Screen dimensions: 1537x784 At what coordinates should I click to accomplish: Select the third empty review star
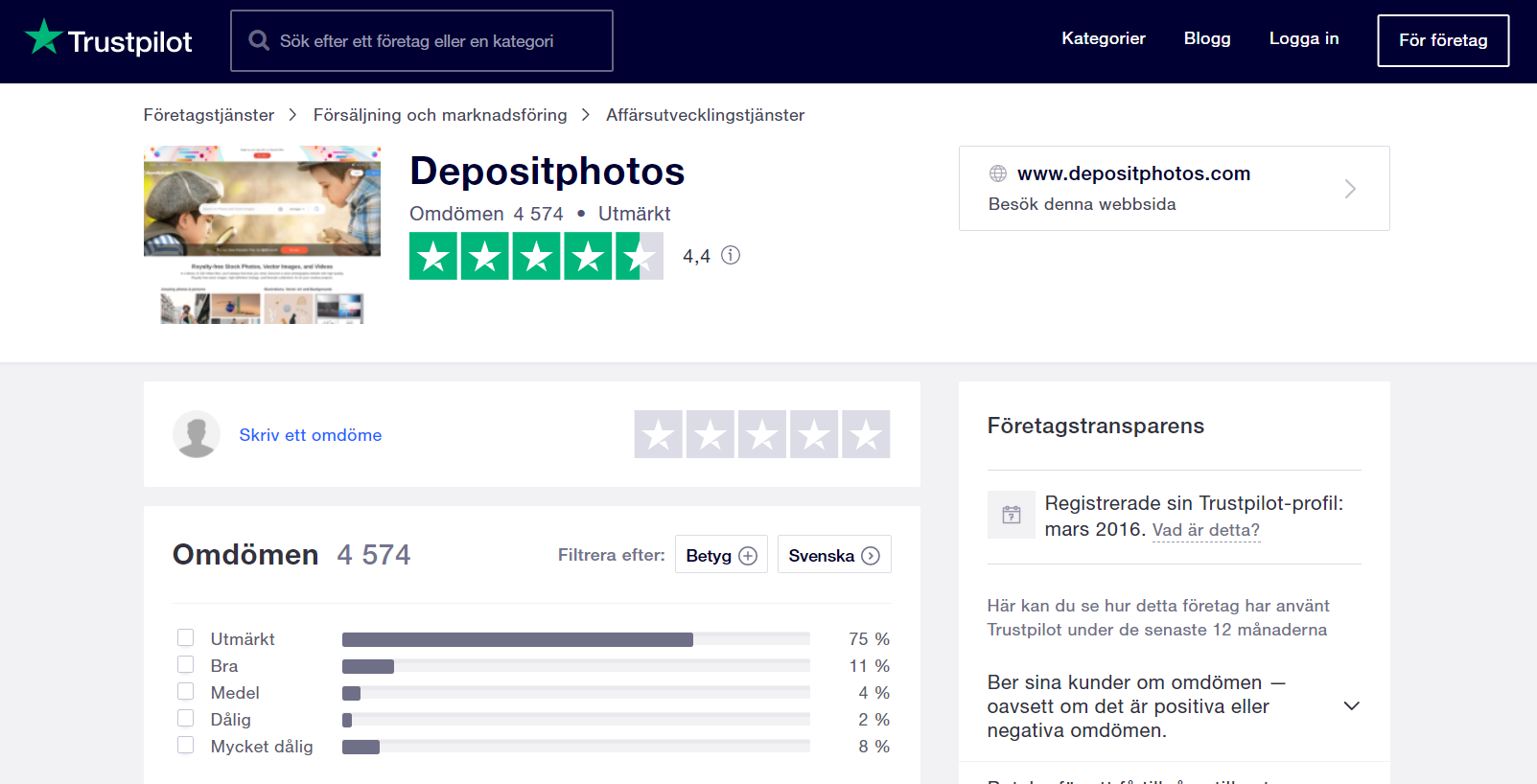(762, 434)
